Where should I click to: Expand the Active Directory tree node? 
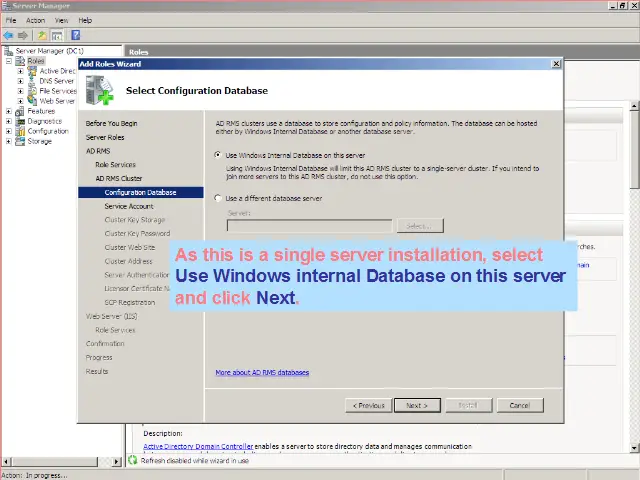point(20,71)
